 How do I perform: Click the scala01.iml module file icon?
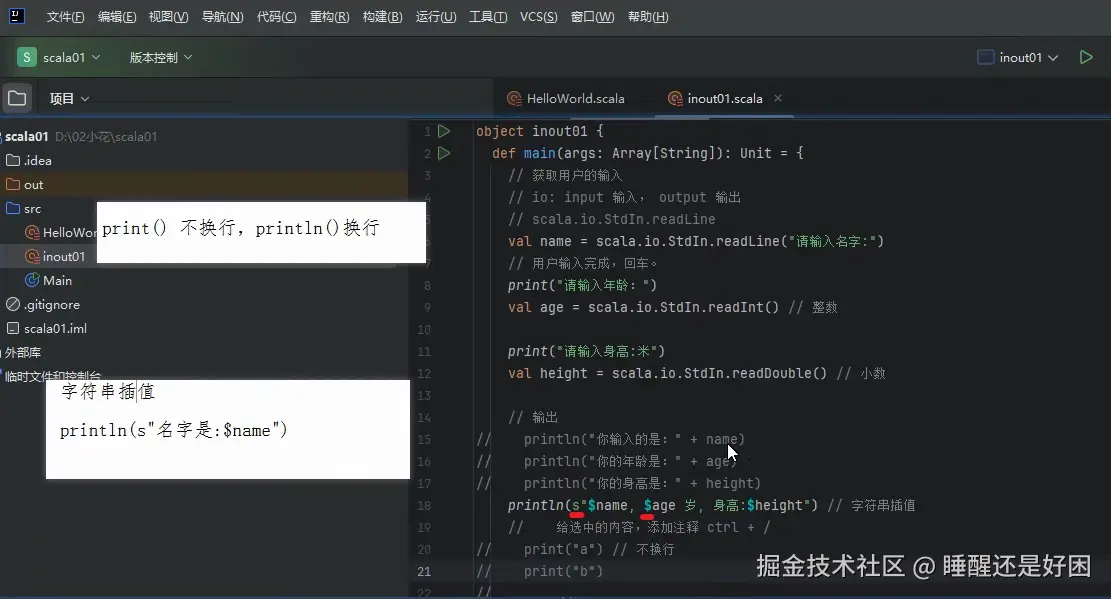tap(13, 328)
